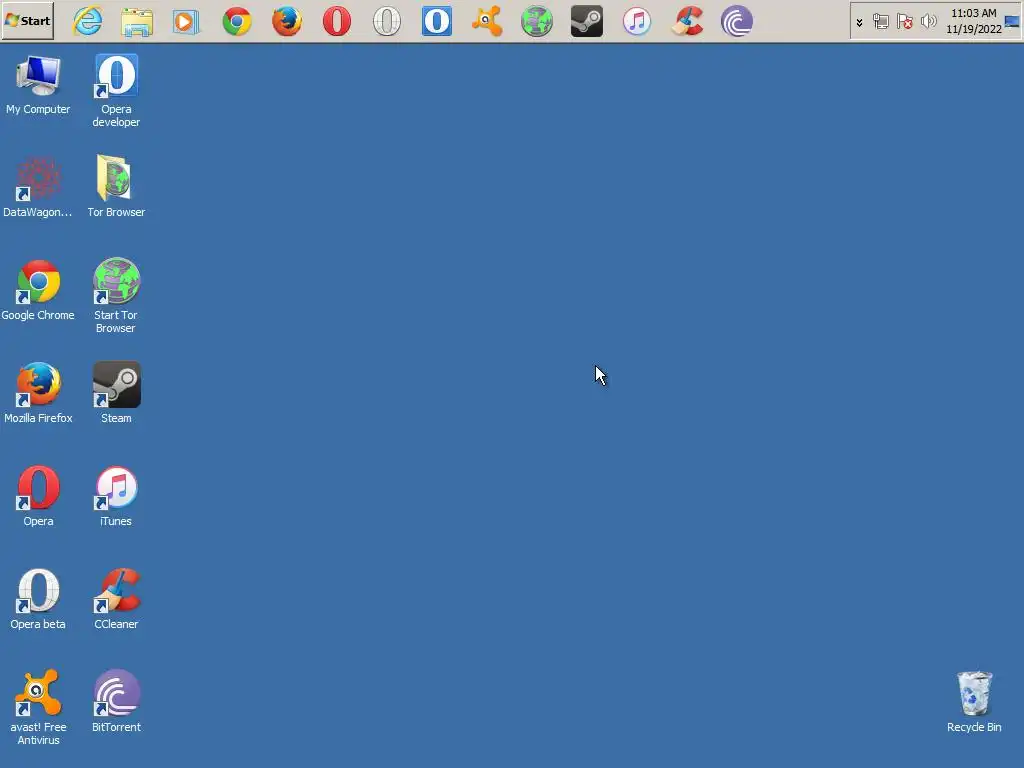This screenshot has height=768, width=1024.
Task: Expand hidden system tray icons arrow
Action: point(859,22)
